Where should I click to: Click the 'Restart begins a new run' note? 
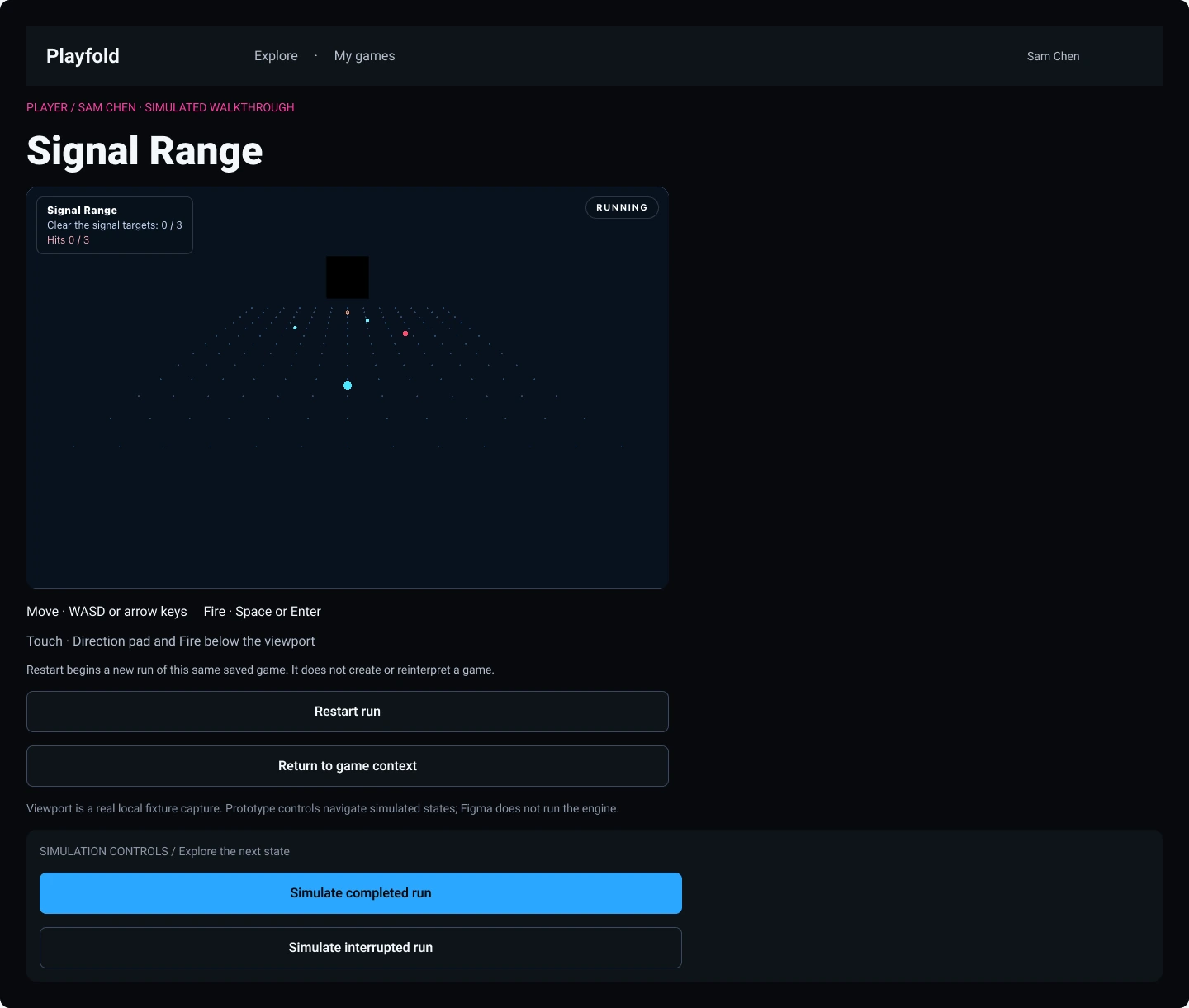pyautogui.click(x=260, y=670)
